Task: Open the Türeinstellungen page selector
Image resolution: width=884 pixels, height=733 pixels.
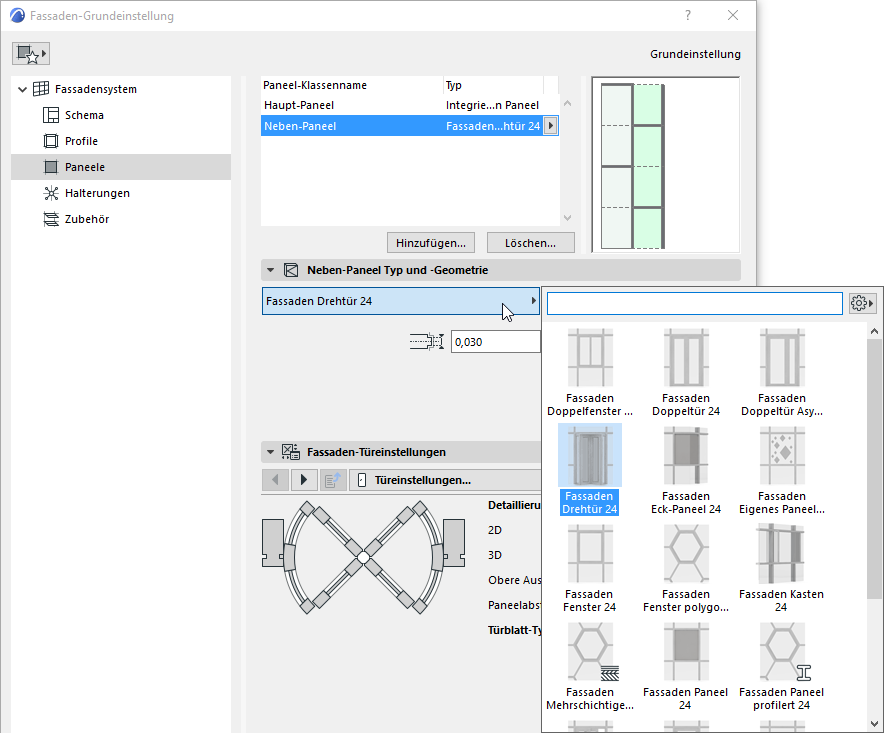Action: tap(445, 480)
